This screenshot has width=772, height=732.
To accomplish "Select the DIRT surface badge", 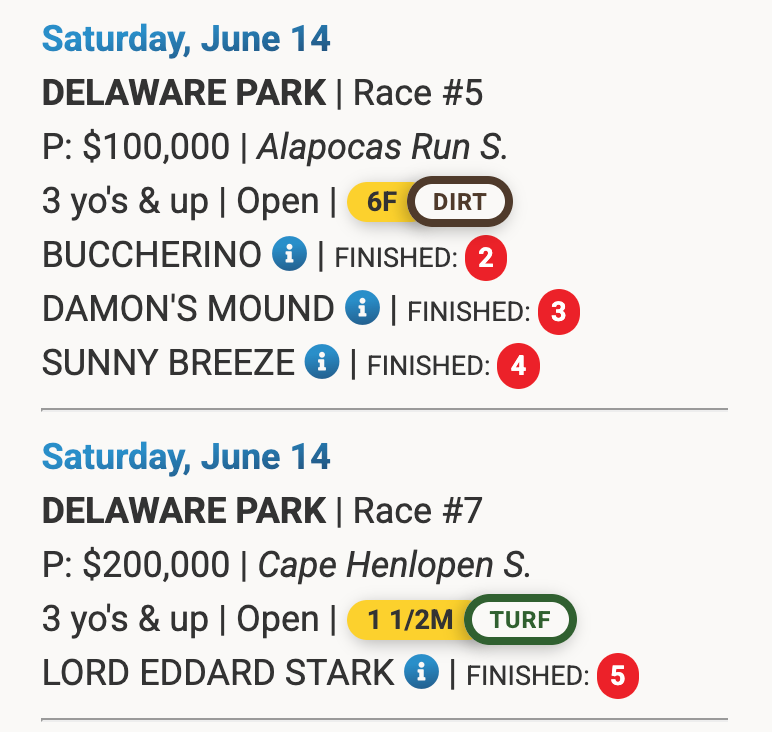I will click(460, 202).
